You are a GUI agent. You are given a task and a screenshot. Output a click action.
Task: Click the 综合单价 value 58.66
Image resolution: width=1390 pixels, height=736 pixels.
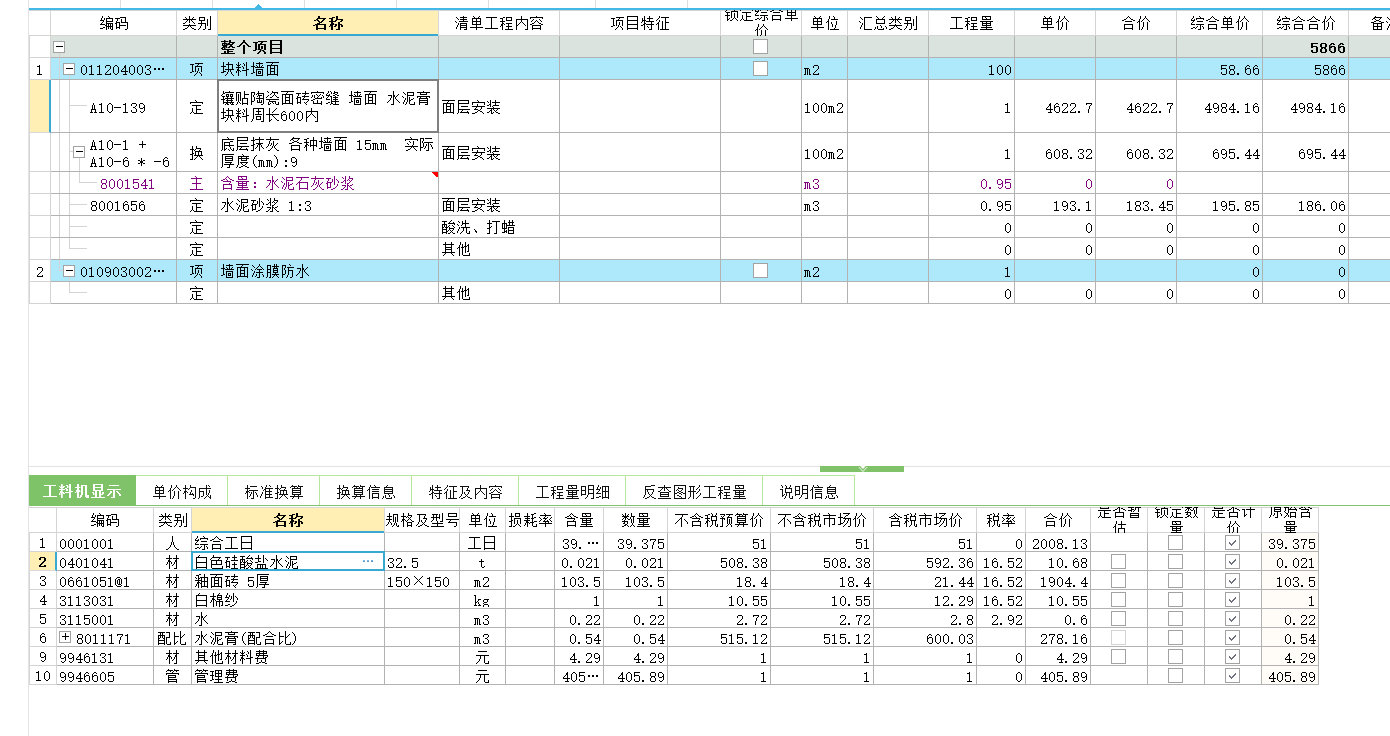click(1219, 70)
